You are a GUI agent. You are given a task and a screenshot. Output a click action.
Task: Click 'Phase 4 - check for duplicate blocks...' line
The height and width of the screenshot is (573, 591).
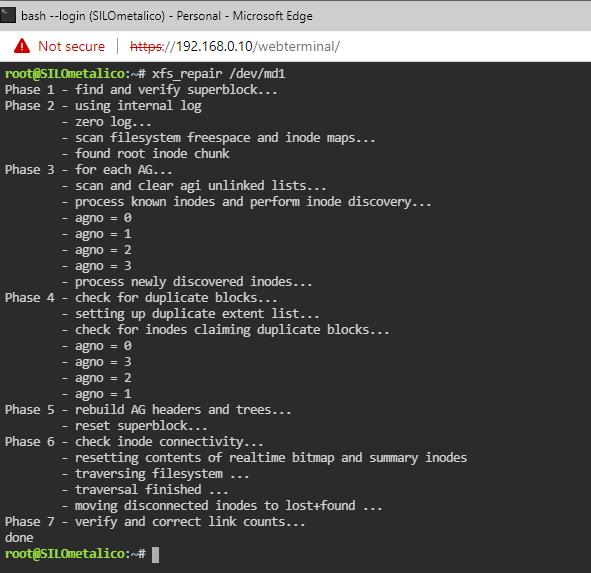point(141,298)
